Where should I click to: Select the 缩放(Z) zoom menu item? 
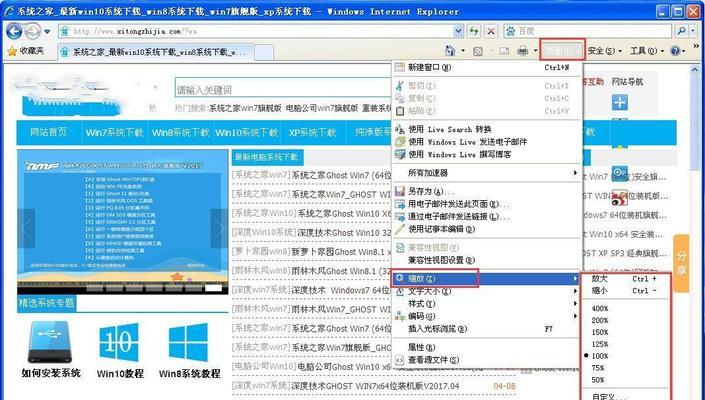tap(487, 279)
